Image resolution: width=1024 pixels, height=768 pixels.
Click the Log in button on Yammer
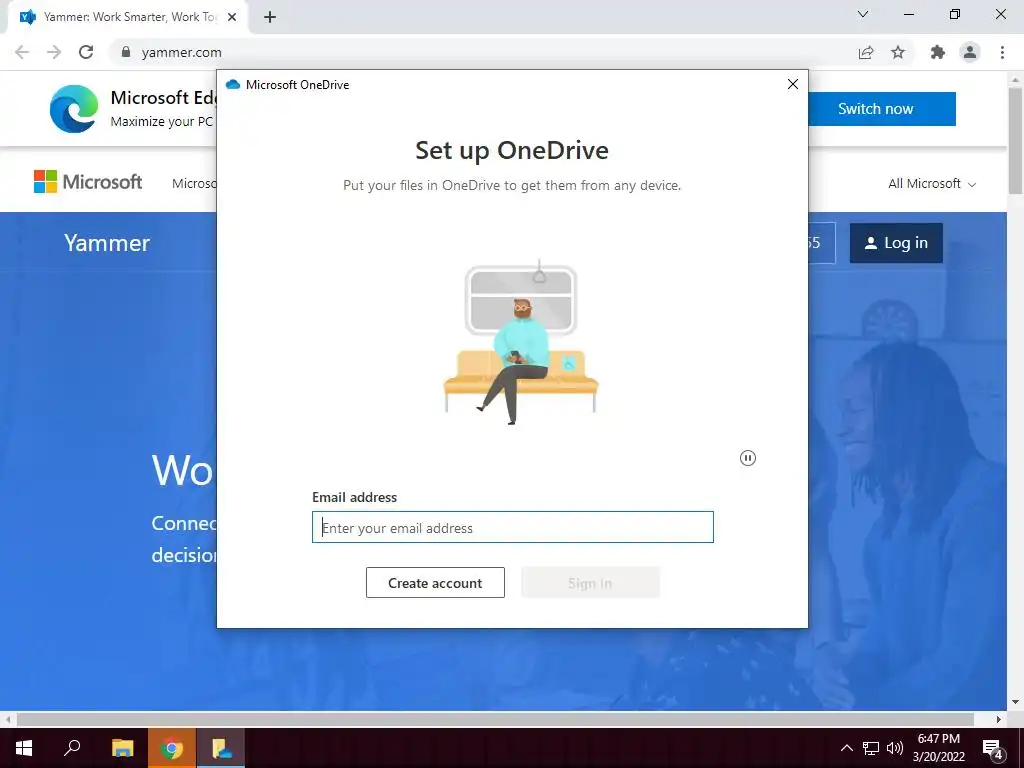click(896, 243)
